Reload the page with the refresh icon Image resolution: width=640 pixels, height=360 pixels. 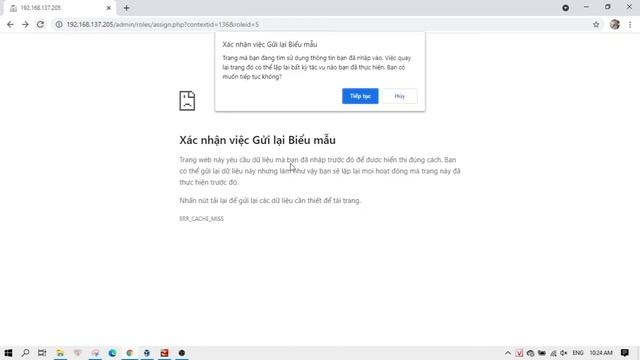pyautogui.click(x=40, y=24)
